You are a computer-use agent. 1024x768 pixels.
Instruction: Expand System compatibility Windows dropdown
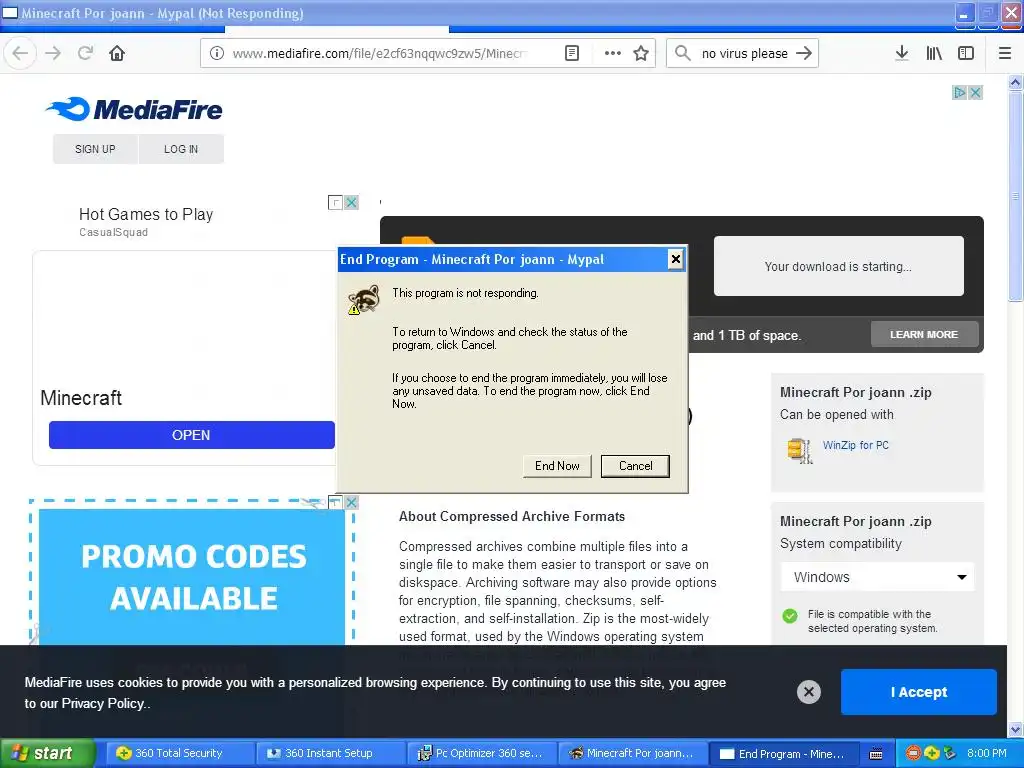[x=877, y=577]
